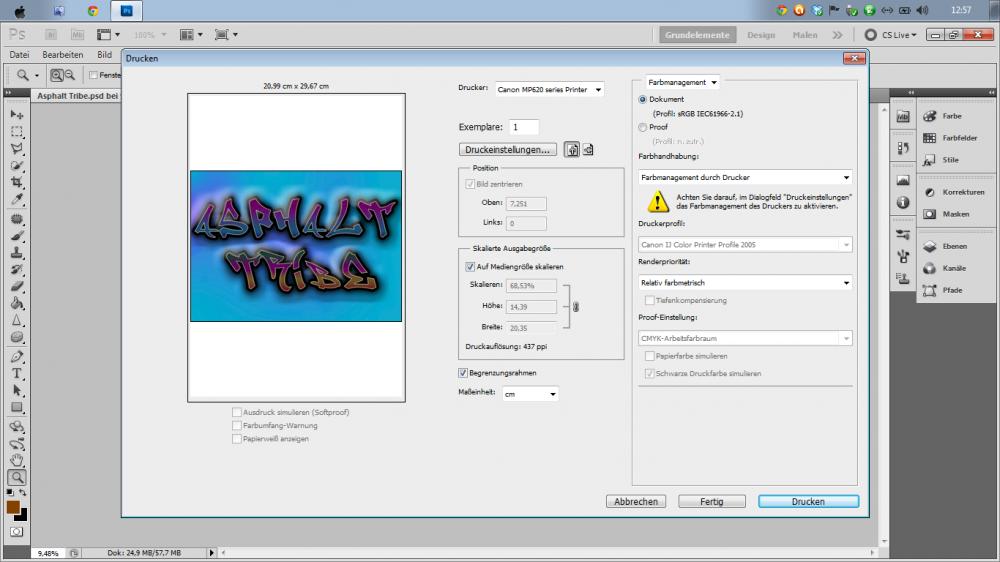
Task: Open the Histogram panel icon
Action: [903, 181]
